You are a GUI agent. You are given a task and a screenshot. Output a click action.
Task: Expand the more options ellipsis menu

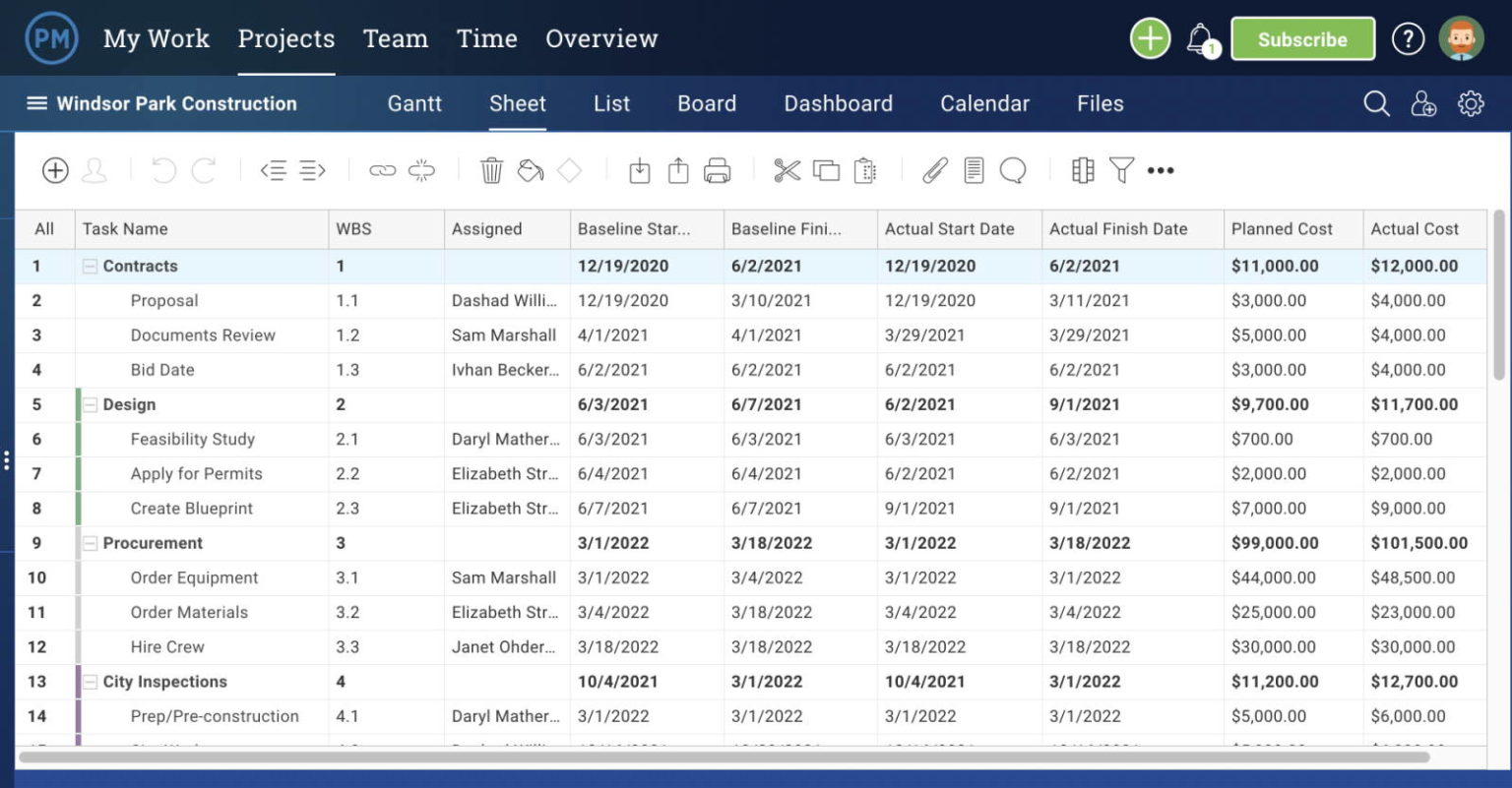click(x=1160, y=169)
